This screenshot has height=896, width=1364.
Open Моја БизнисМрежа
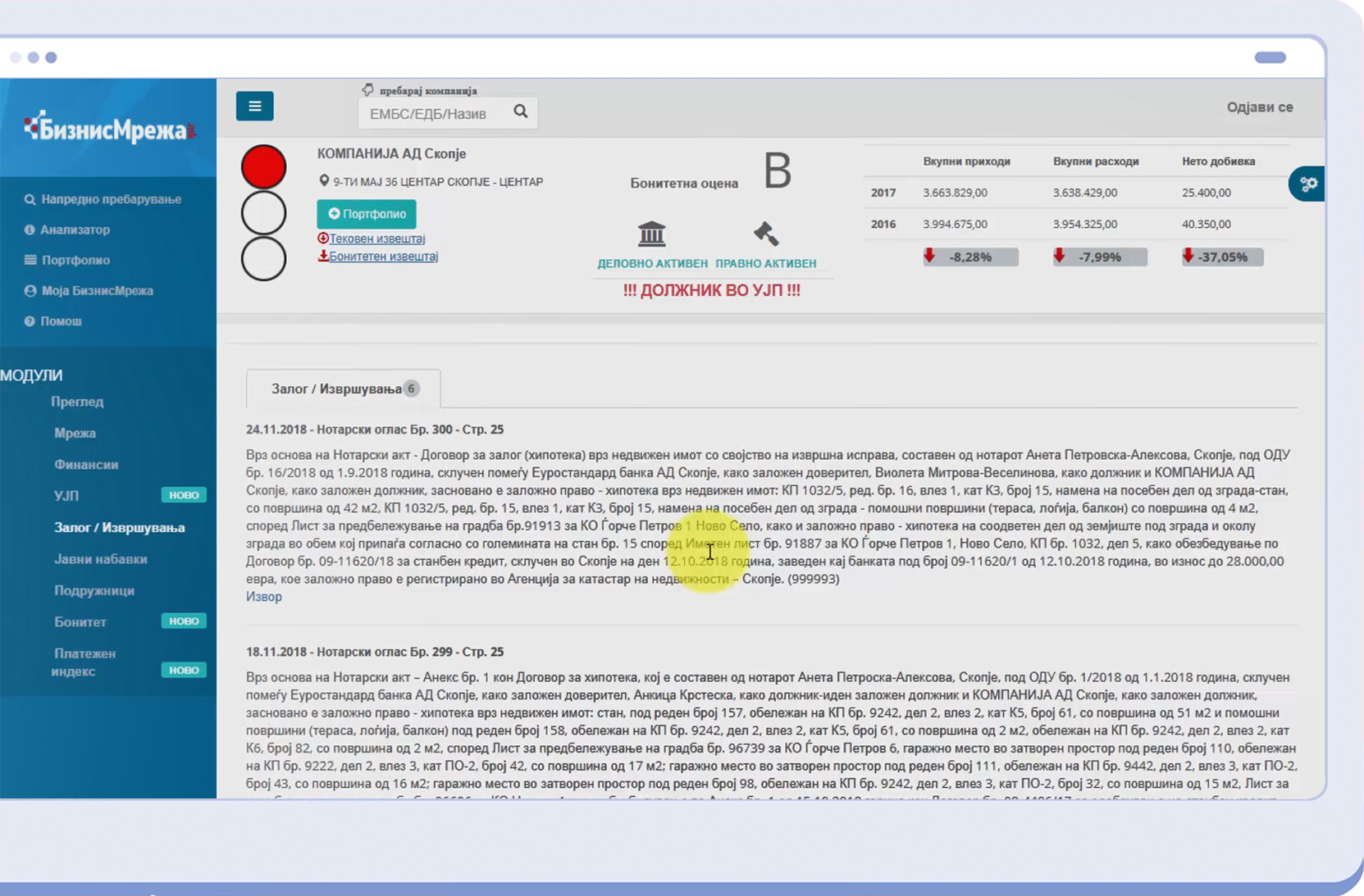tap(97, 290)
